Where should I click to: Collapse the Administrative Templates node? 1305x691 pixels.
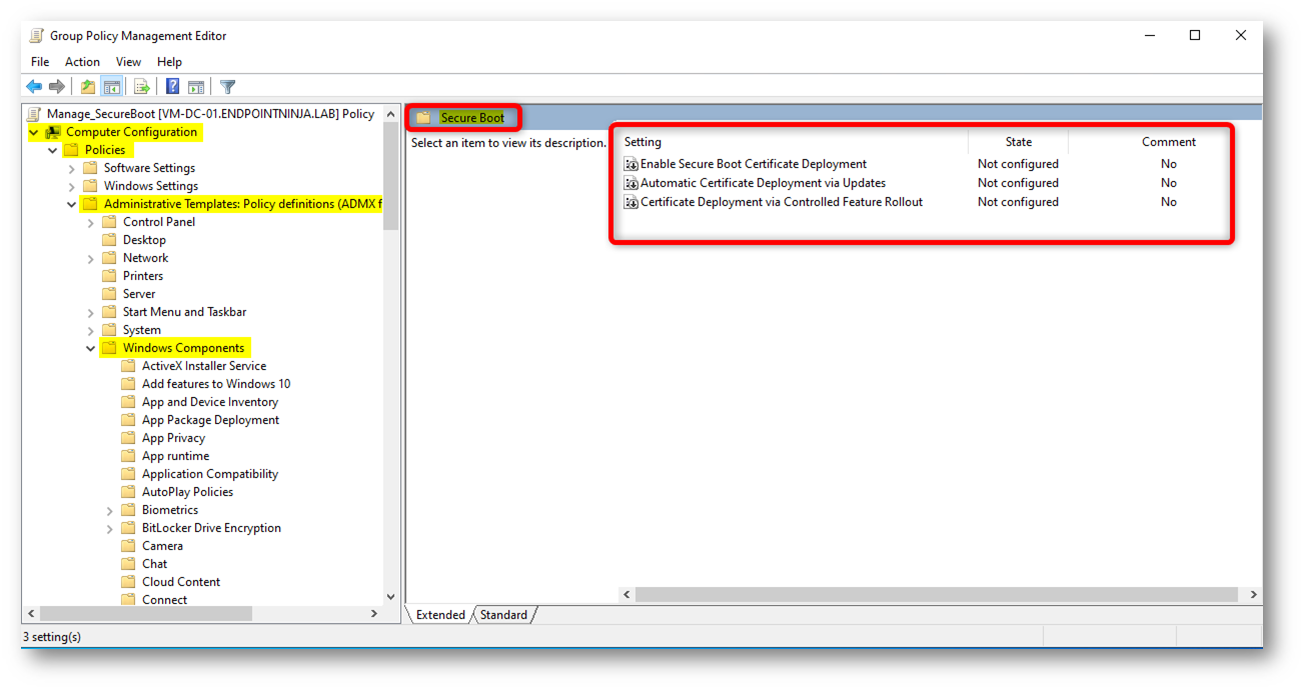[x=72, y=204]
